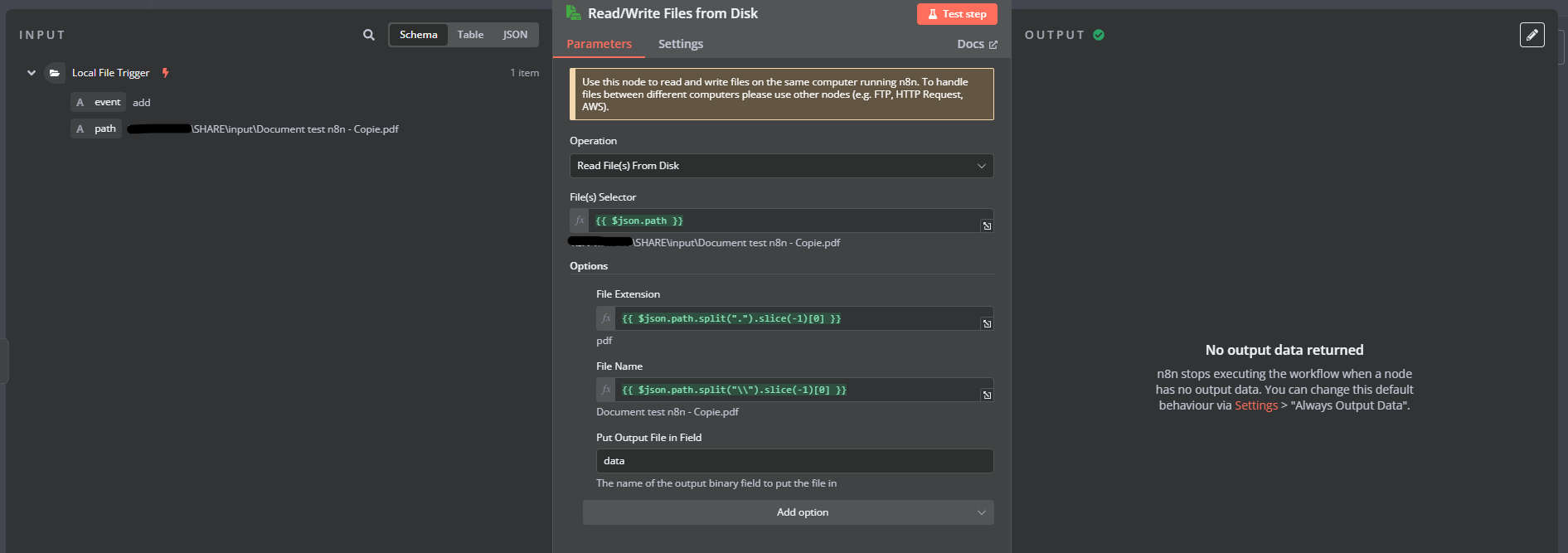Screen dimensions: 1568x553
Task: Click the fx icon beside File Extension
Action: click(x=606, y=318)
